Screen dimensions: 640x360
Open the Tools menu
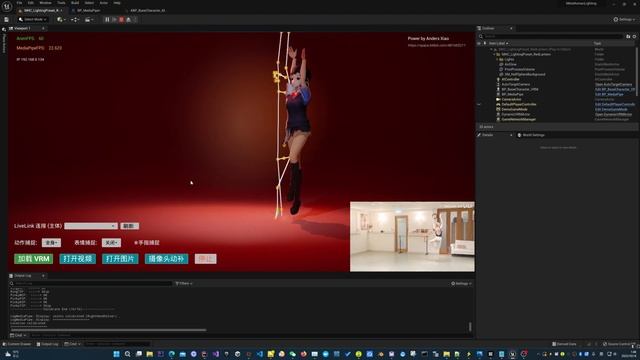[61, 3]
